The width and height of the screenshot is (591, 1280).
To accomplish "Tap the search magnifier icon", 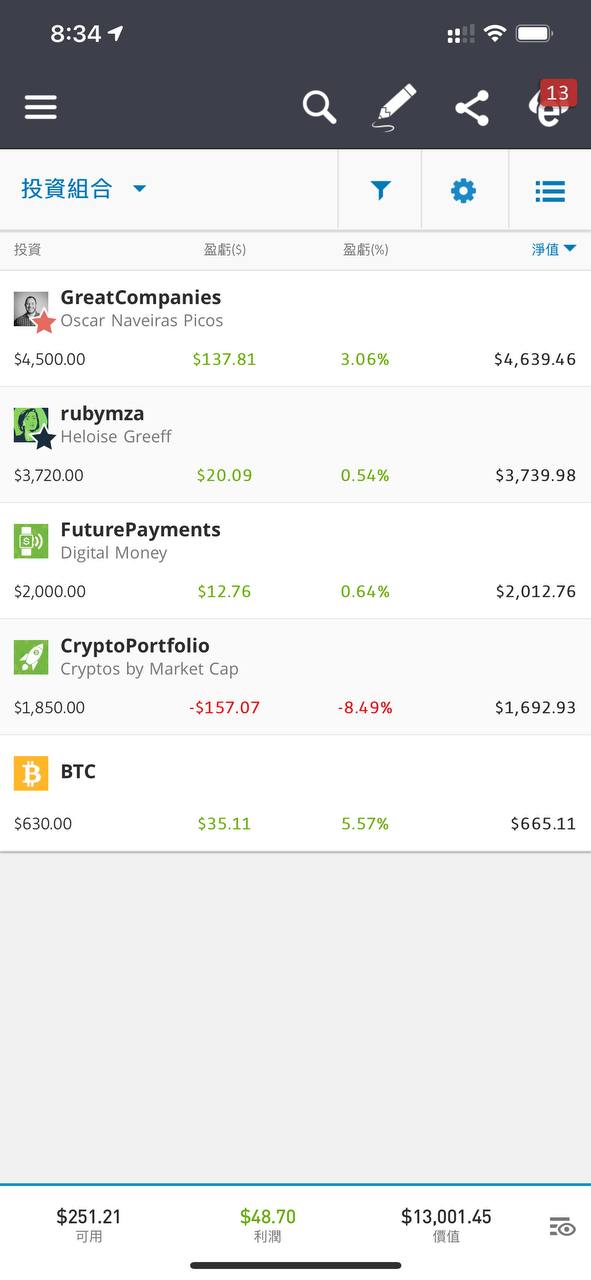I will point(319,106).
